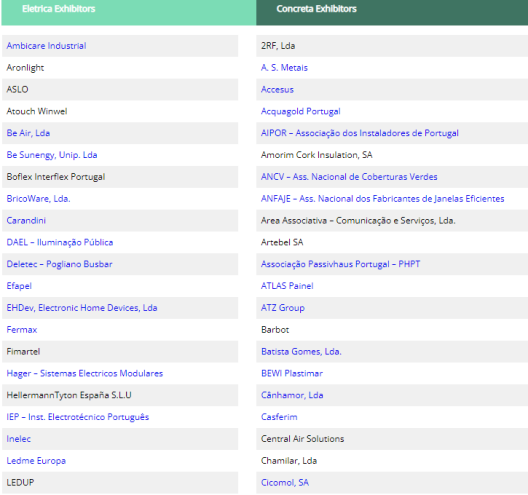Switch to the Eletrica Exhibitors tab
The width and height of the screenshot is (528, 495).
click(x=128, y=12)
